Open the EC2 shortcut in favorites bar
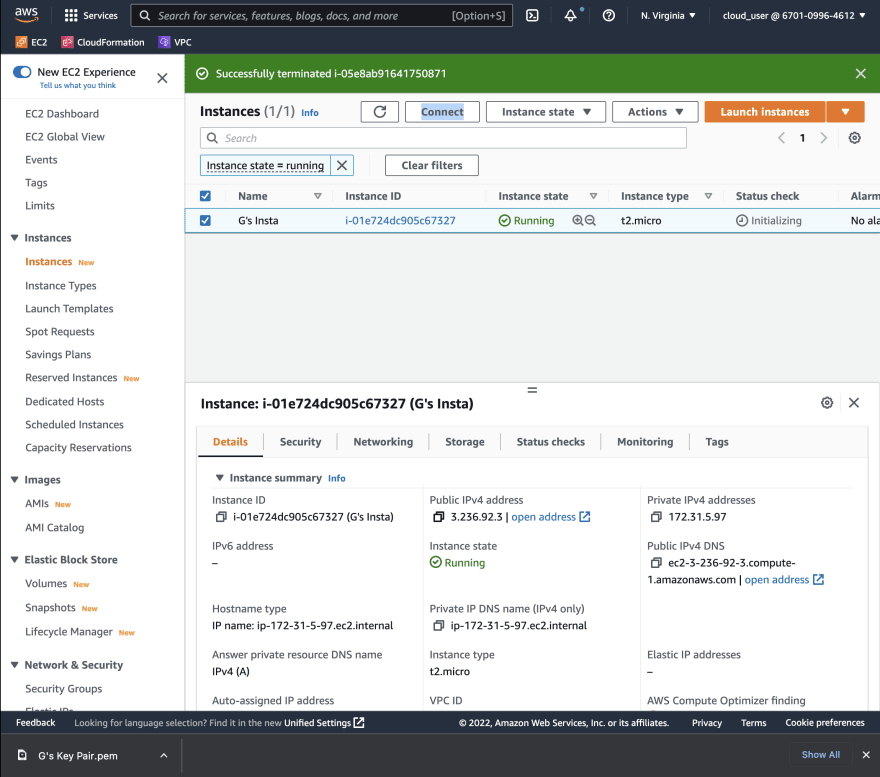Image resolution: width=880 pixels, height=777 pixels. point(31,42)
